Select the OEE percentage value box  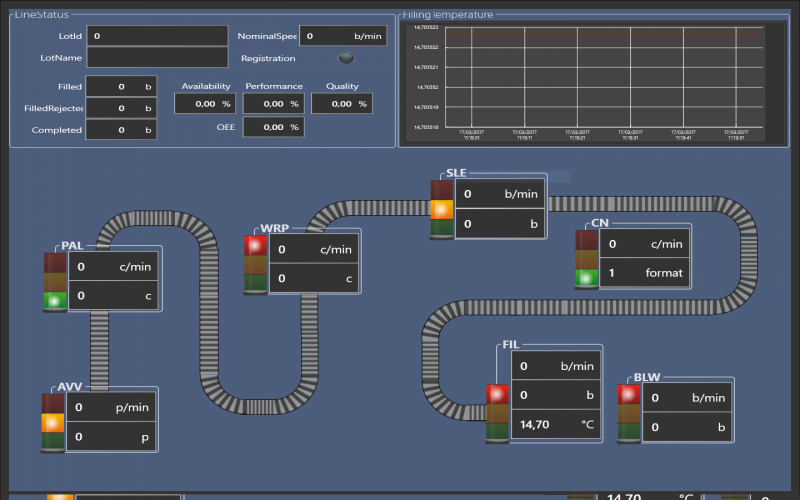(x=272, y=127)
